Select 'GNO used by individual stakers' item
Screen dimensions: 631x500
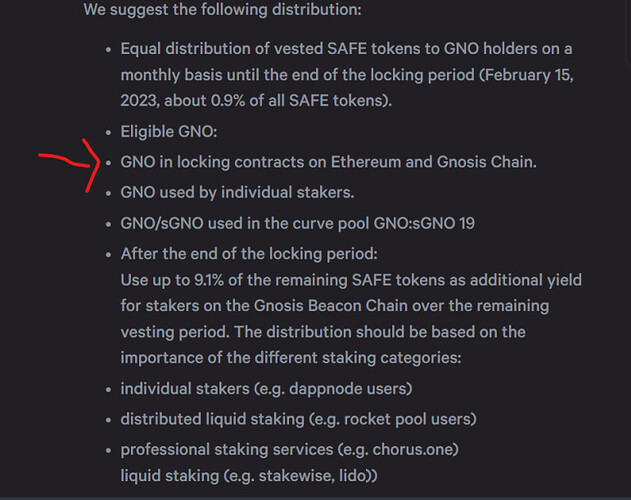(237, 192)
